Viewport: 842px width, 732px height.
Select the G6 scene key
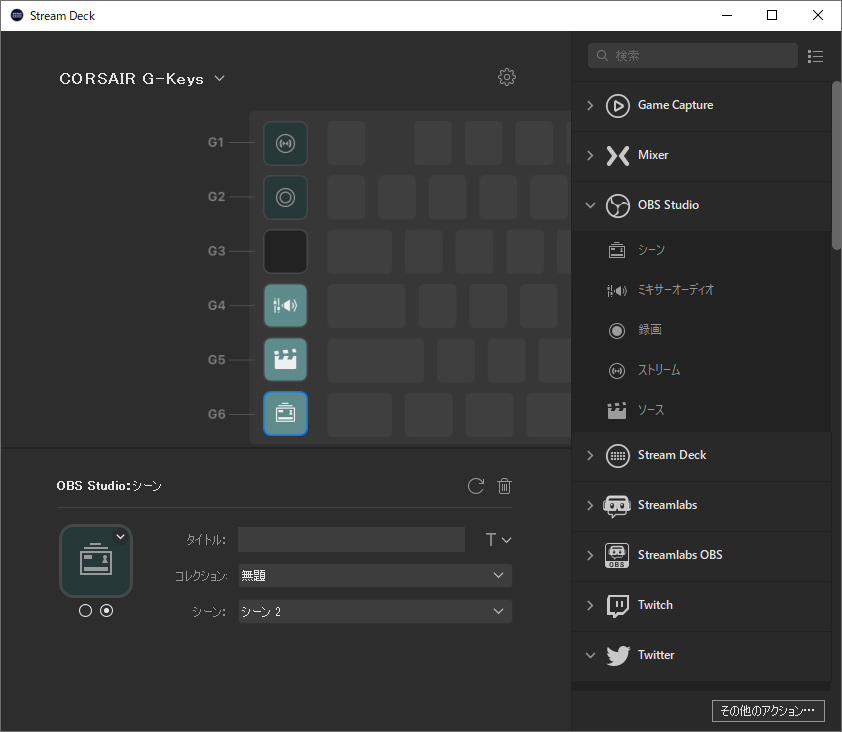click(285, 414)
